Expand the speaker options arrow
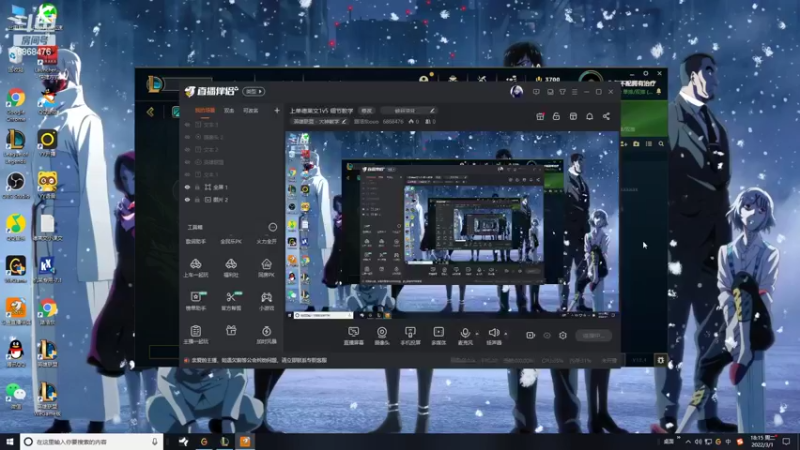The width and height of the screenshot is (800, 450). coord(506,334)
